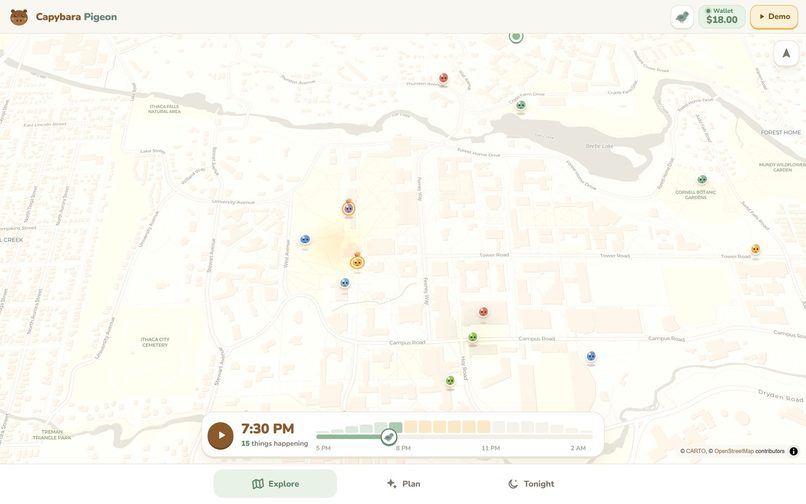Select blue marker south of Campus Road
This screenshot has height=504, width=806.
point(591,356)
